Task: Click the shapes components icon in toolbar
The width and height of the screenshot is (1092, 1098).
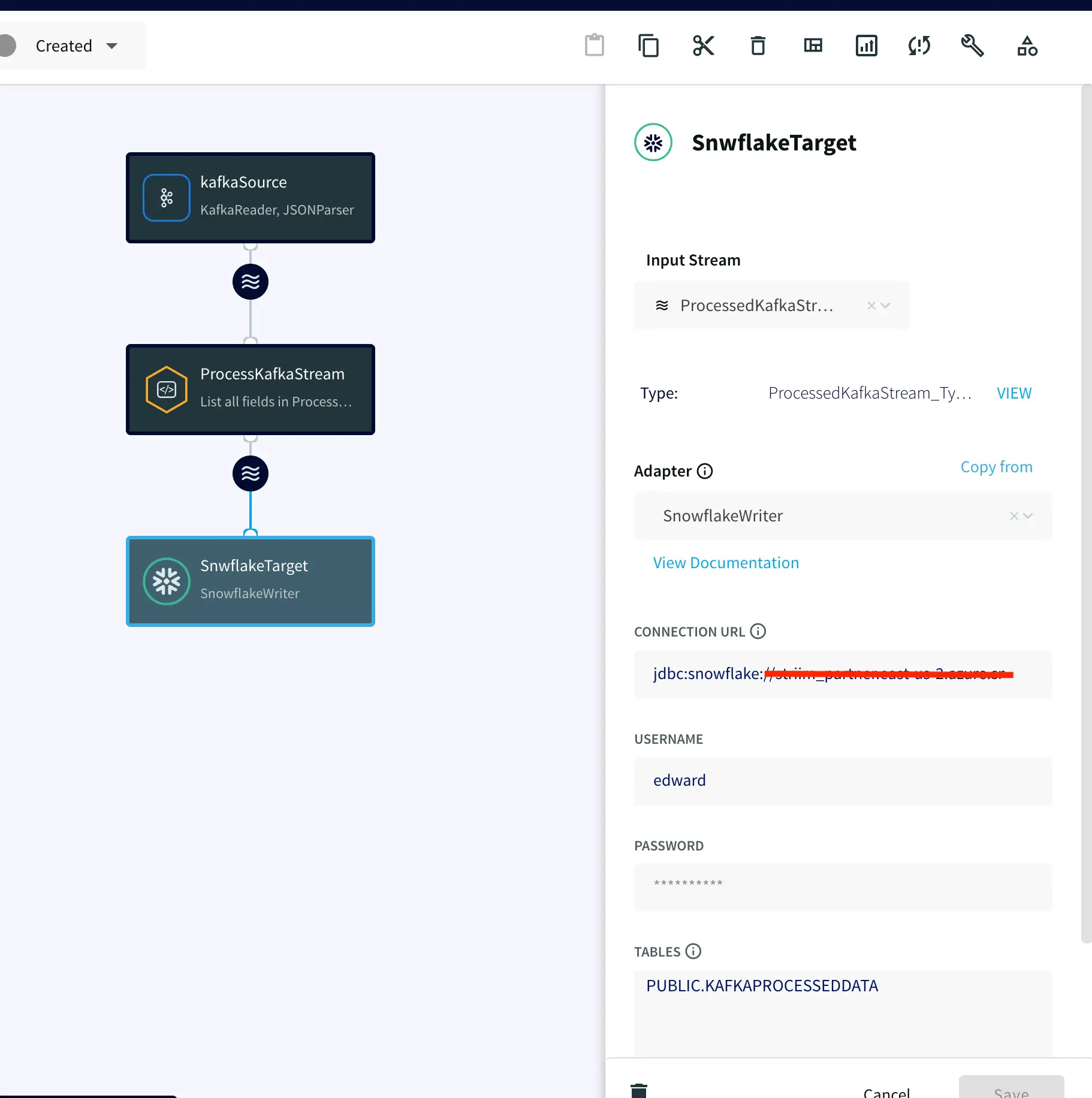Action: [1027, 46]
